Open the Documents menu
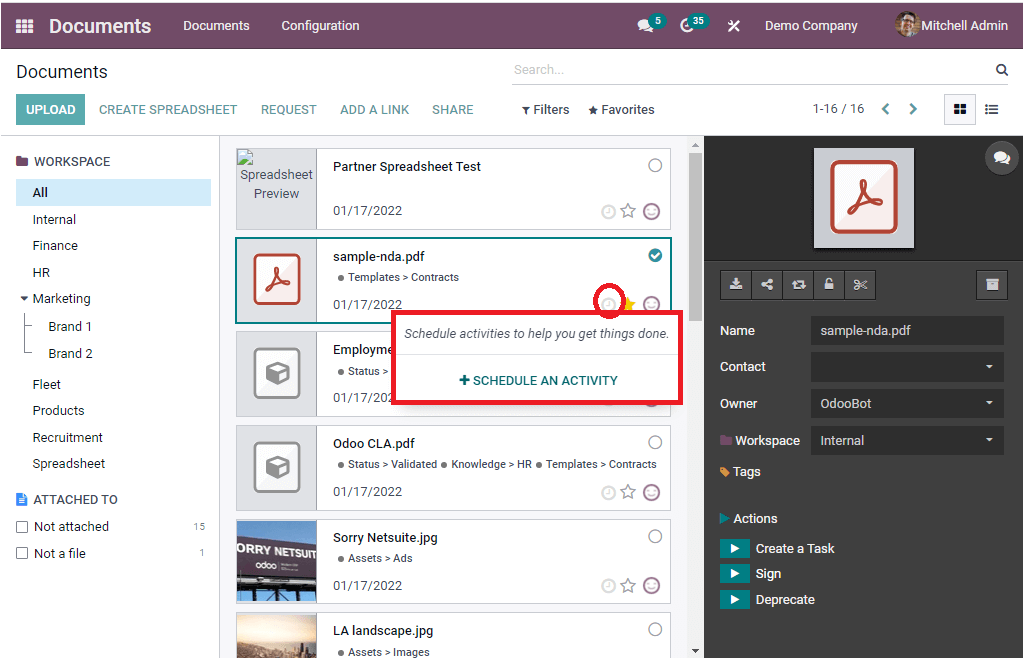This screenshot has height=659, width=1024. (216, 25)
